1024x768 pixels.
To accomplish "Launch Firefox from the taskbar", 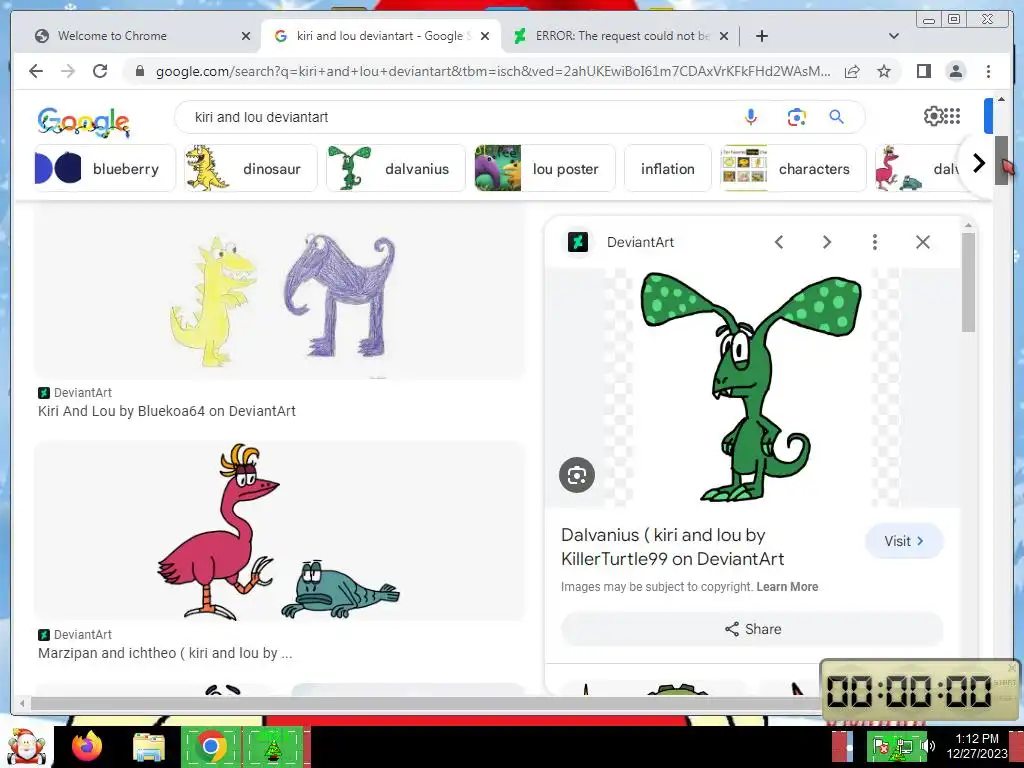I will [87, 746].
